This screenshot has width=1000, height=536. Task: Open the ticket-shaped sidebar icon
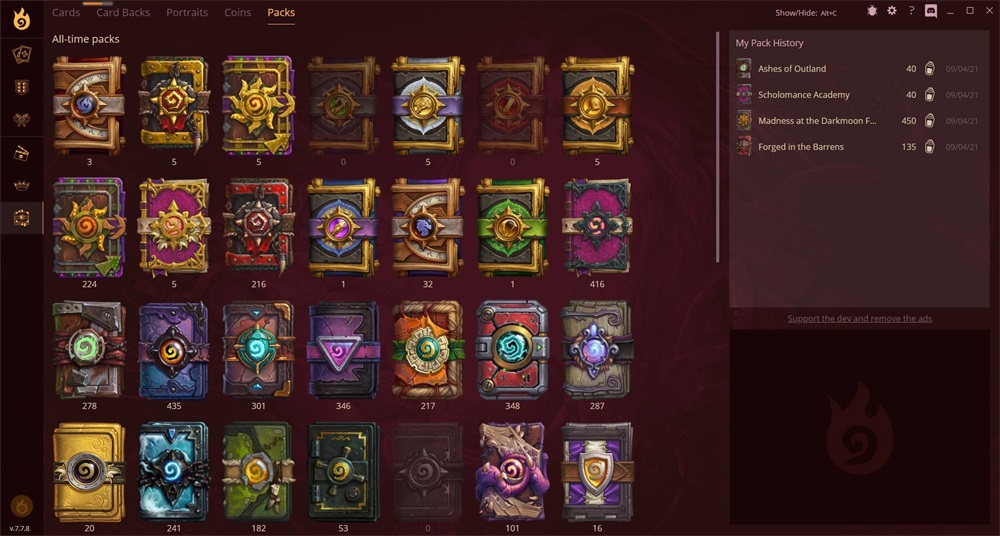tap(22, 153)
